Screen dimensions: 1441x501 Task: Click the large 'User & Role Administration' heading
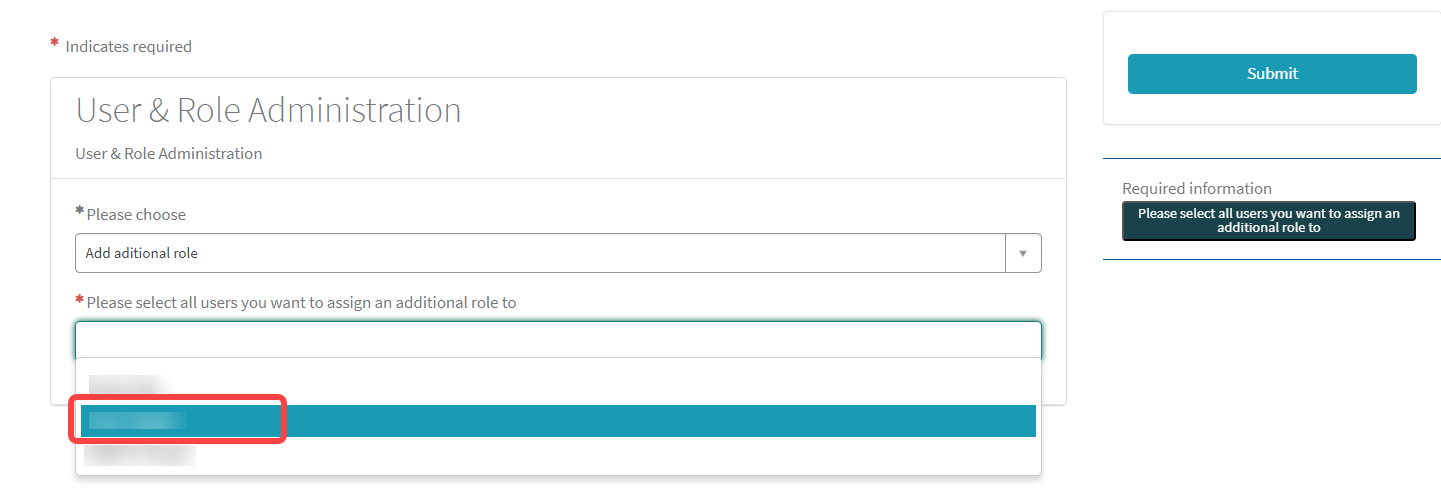click(x=268, y=110)
